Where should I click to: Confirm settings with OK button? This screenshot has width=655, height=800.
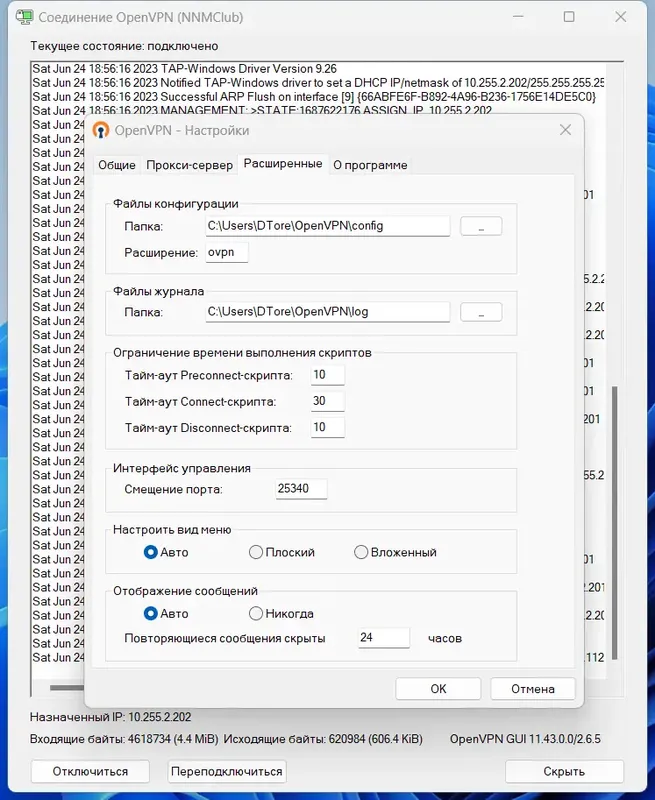438,689
